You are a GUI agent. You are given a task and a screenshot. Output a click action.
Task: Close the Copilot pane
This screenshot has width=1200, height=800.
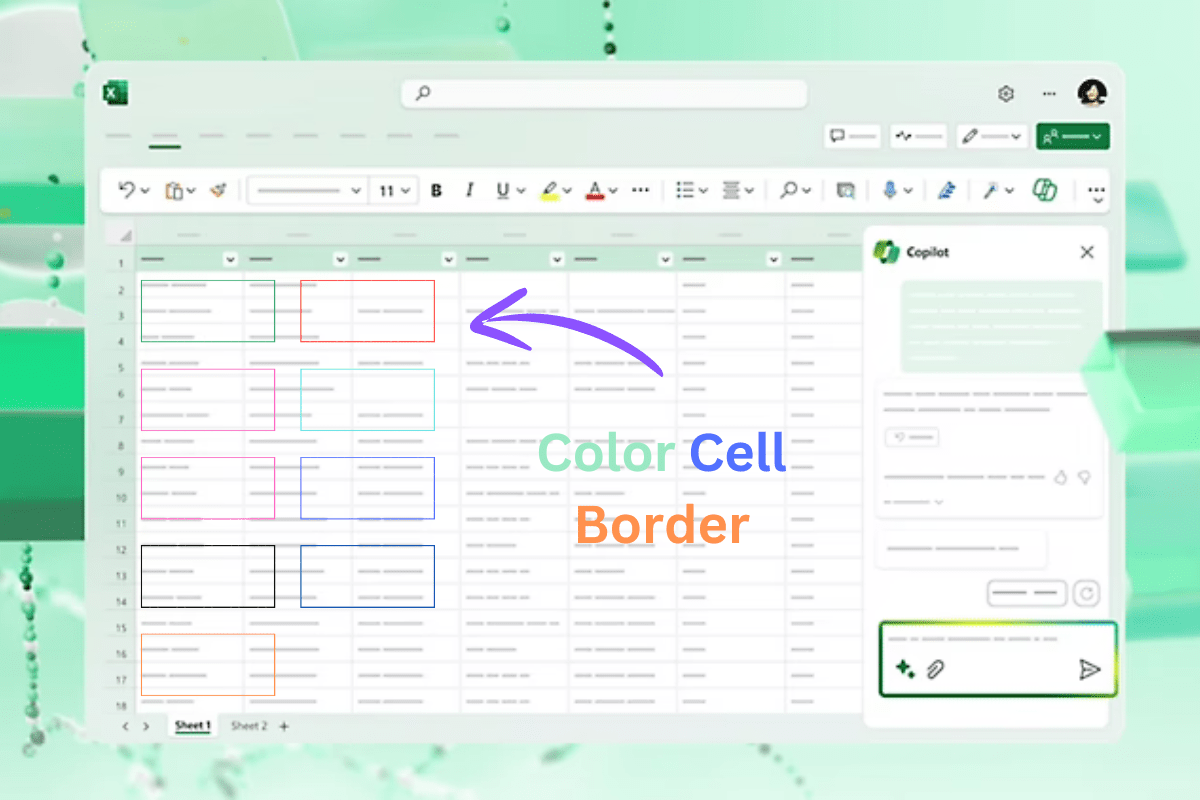pyautogui.click(x=1087, y=252)
